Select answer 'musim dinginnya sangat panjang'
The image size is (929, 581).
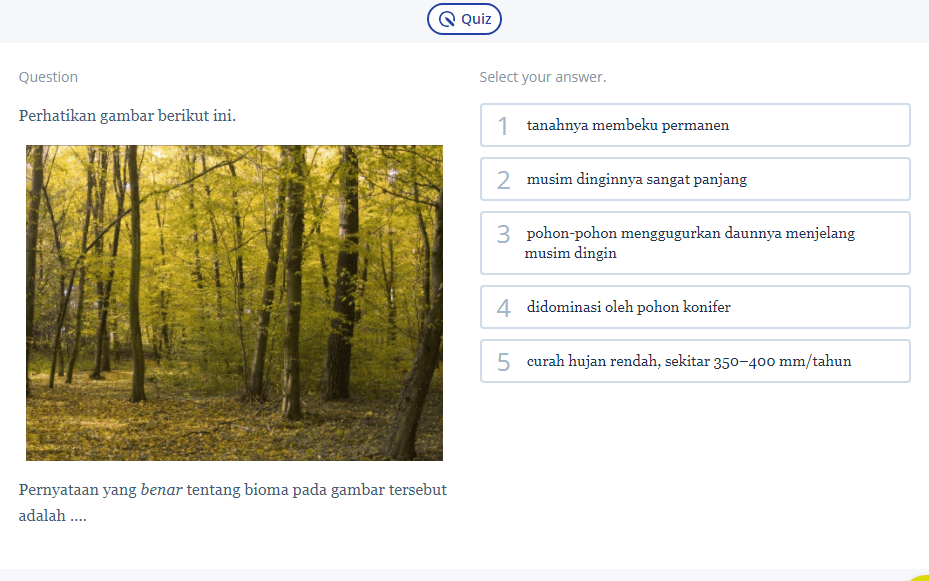click(636, 180)
